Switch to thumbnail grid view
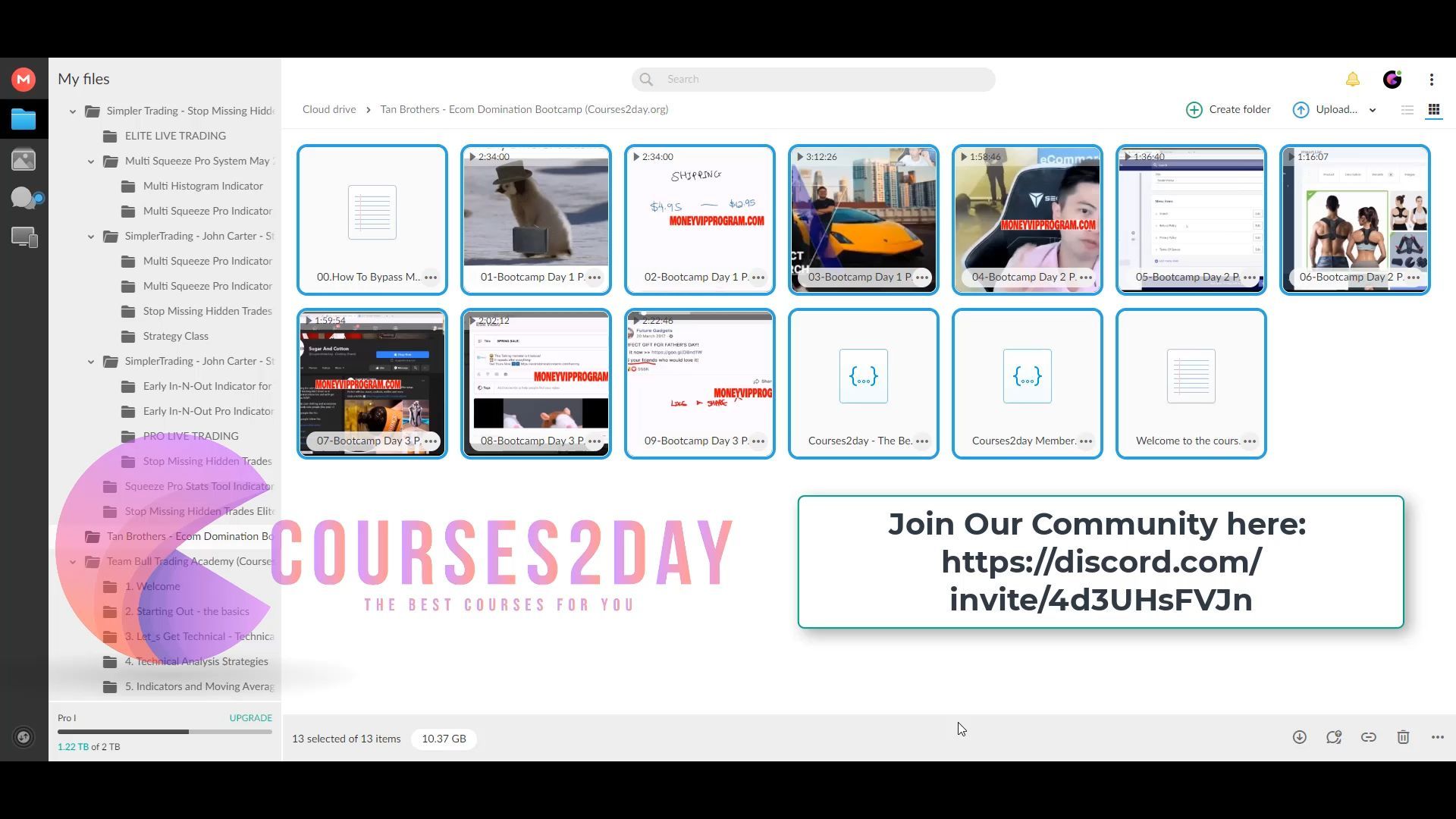Screen dimensions: 1456x819 tap(1434, 110)
